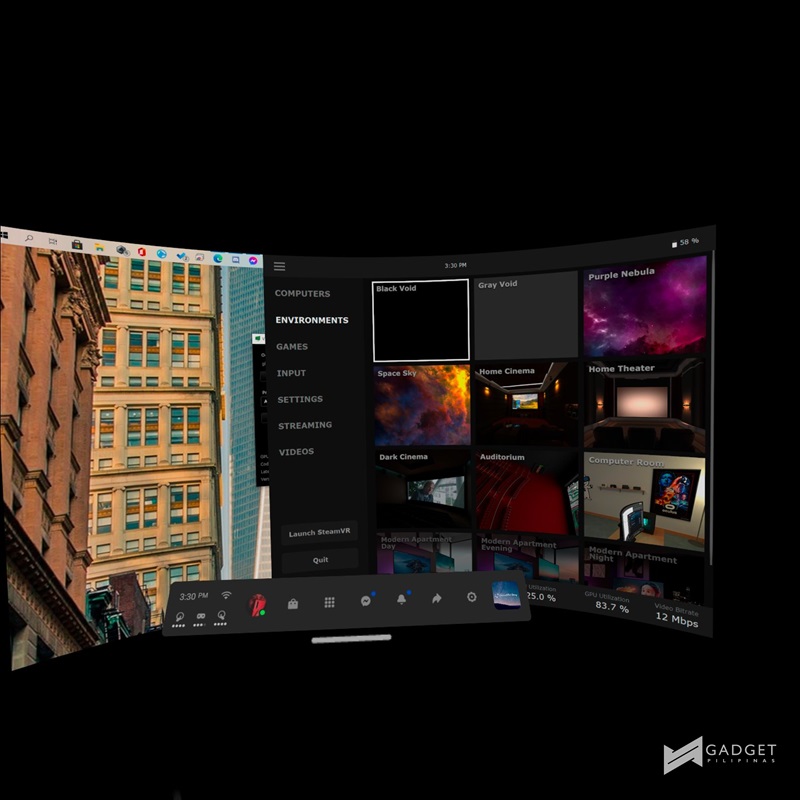The height and width of the screenshot is (800, 800).
Task: Click the Quit button
Action: pos(320,560)
